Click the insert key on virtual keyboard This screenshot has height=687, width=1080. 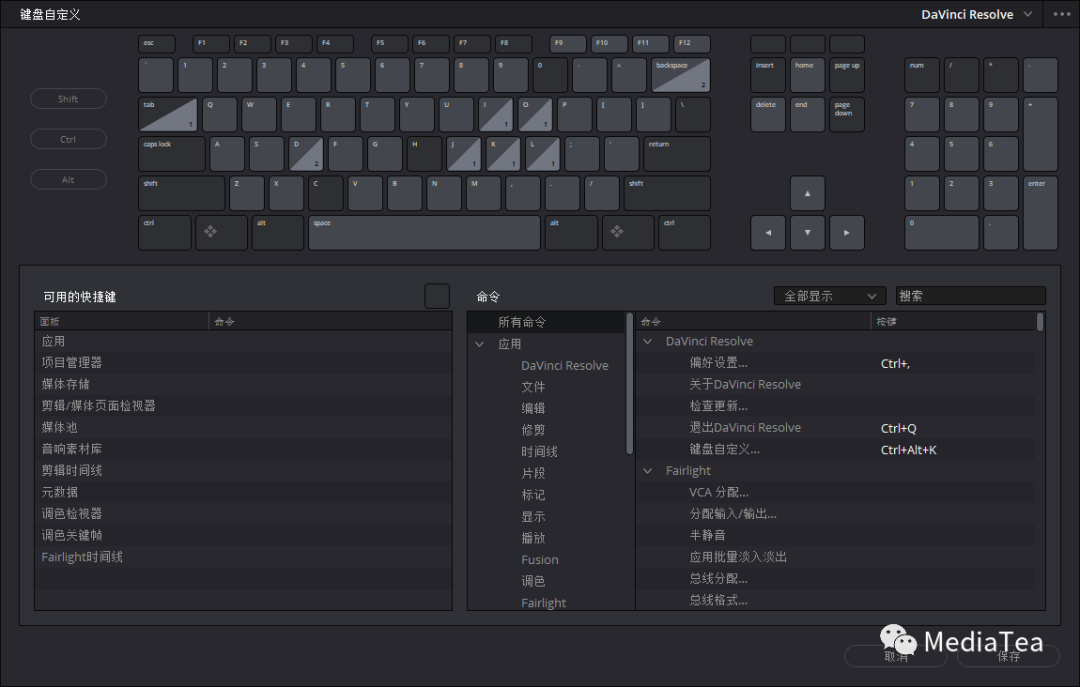[x=768, y=75]
